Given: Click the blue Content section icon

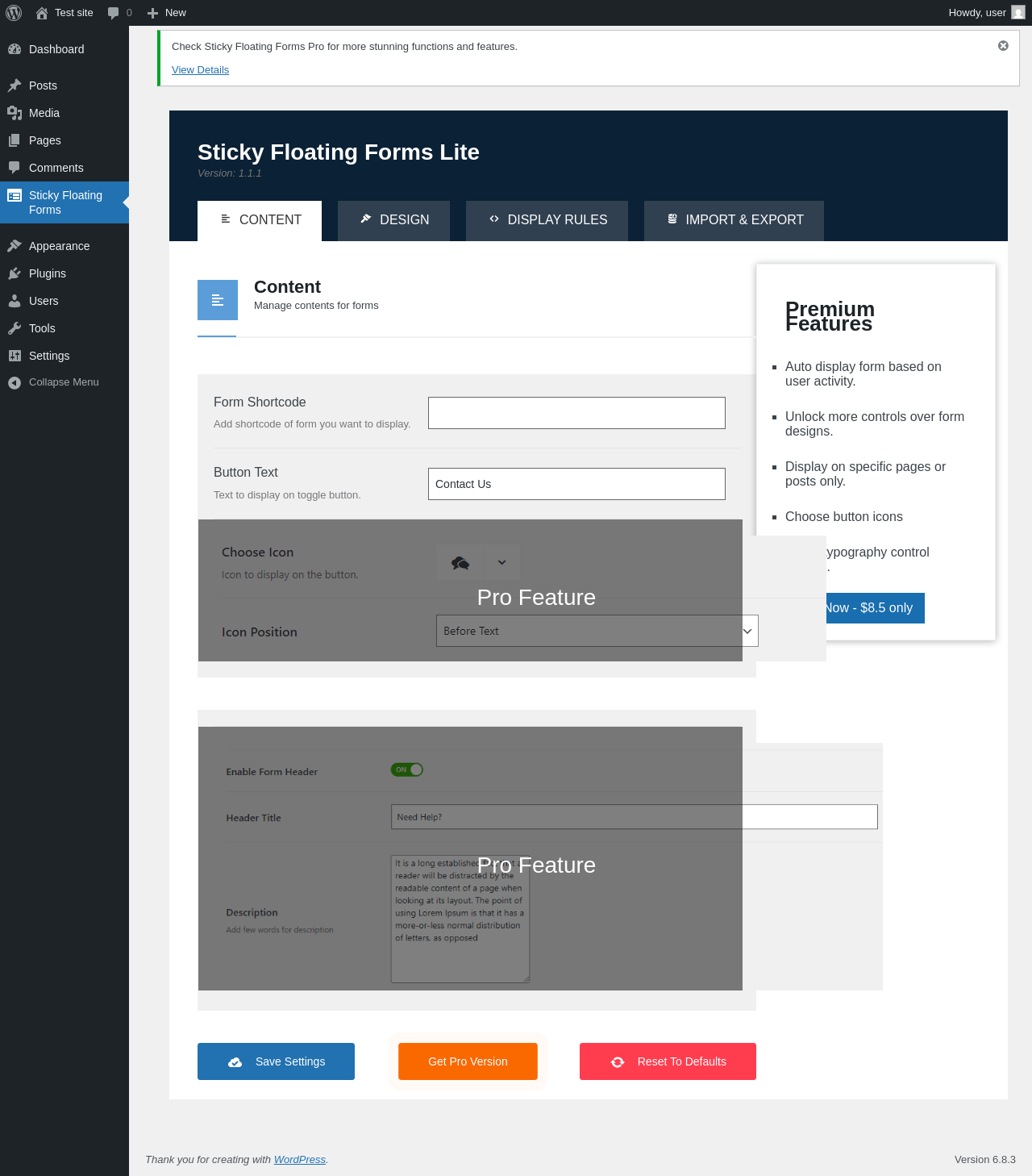Looking at the screenshot, I should pos(218,300).
